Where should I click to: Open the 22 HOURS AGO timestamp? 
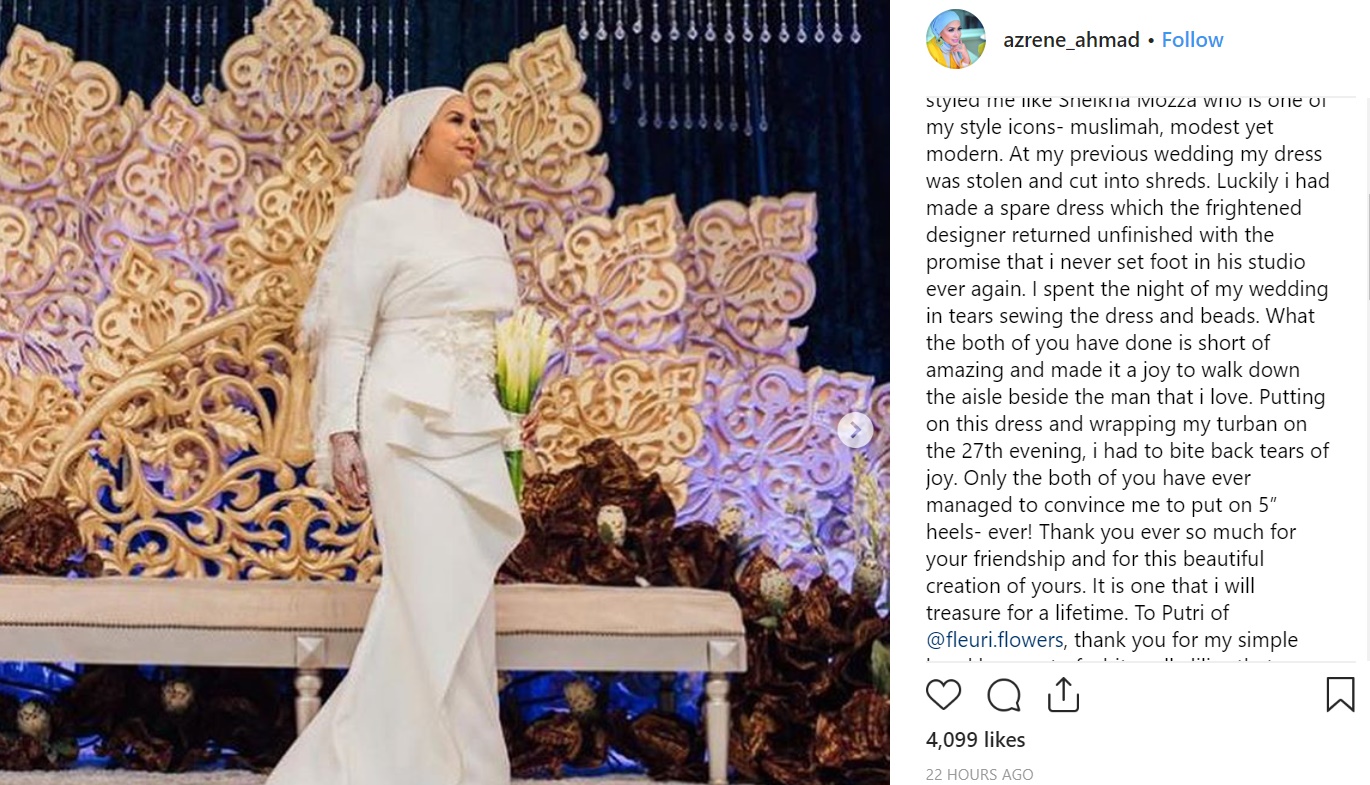tap(979, 774)
